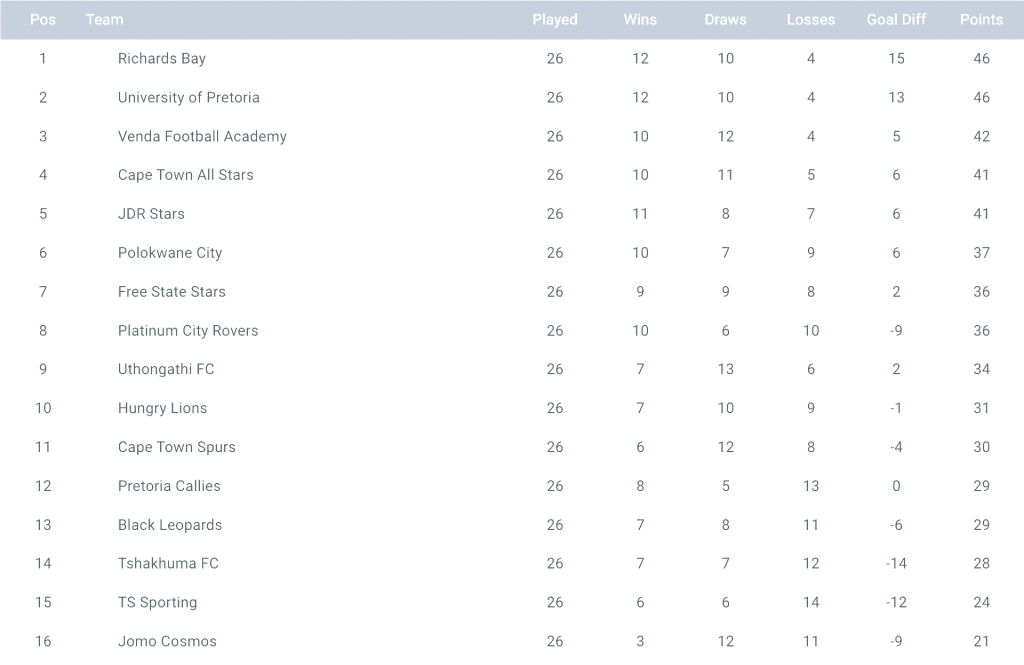1024x665 pixels.
Task: Open Free State Stars team entry
Action: 172,292
